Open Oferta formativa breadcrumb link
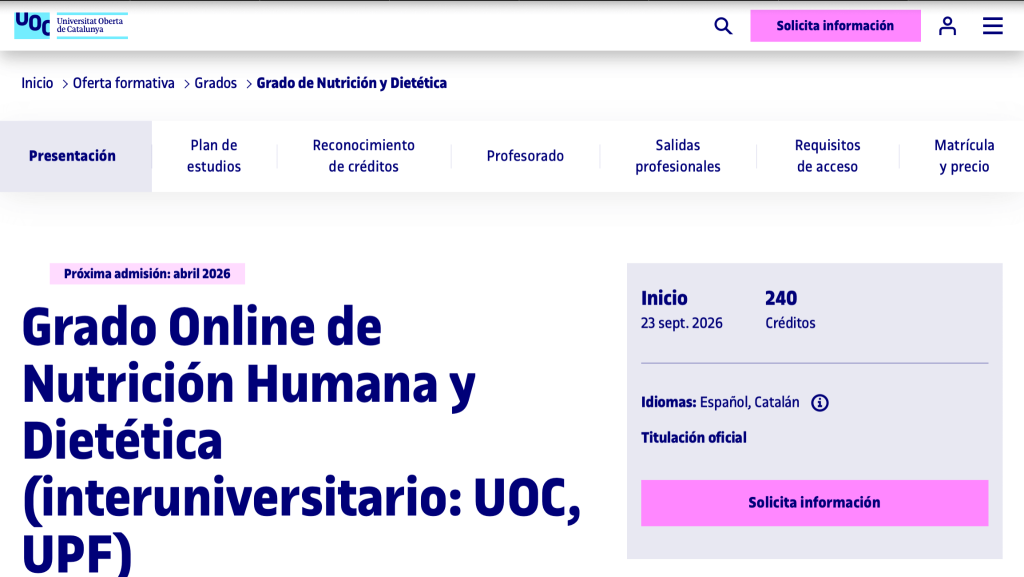The image size is (1024, 577). (x=123, y=83)
